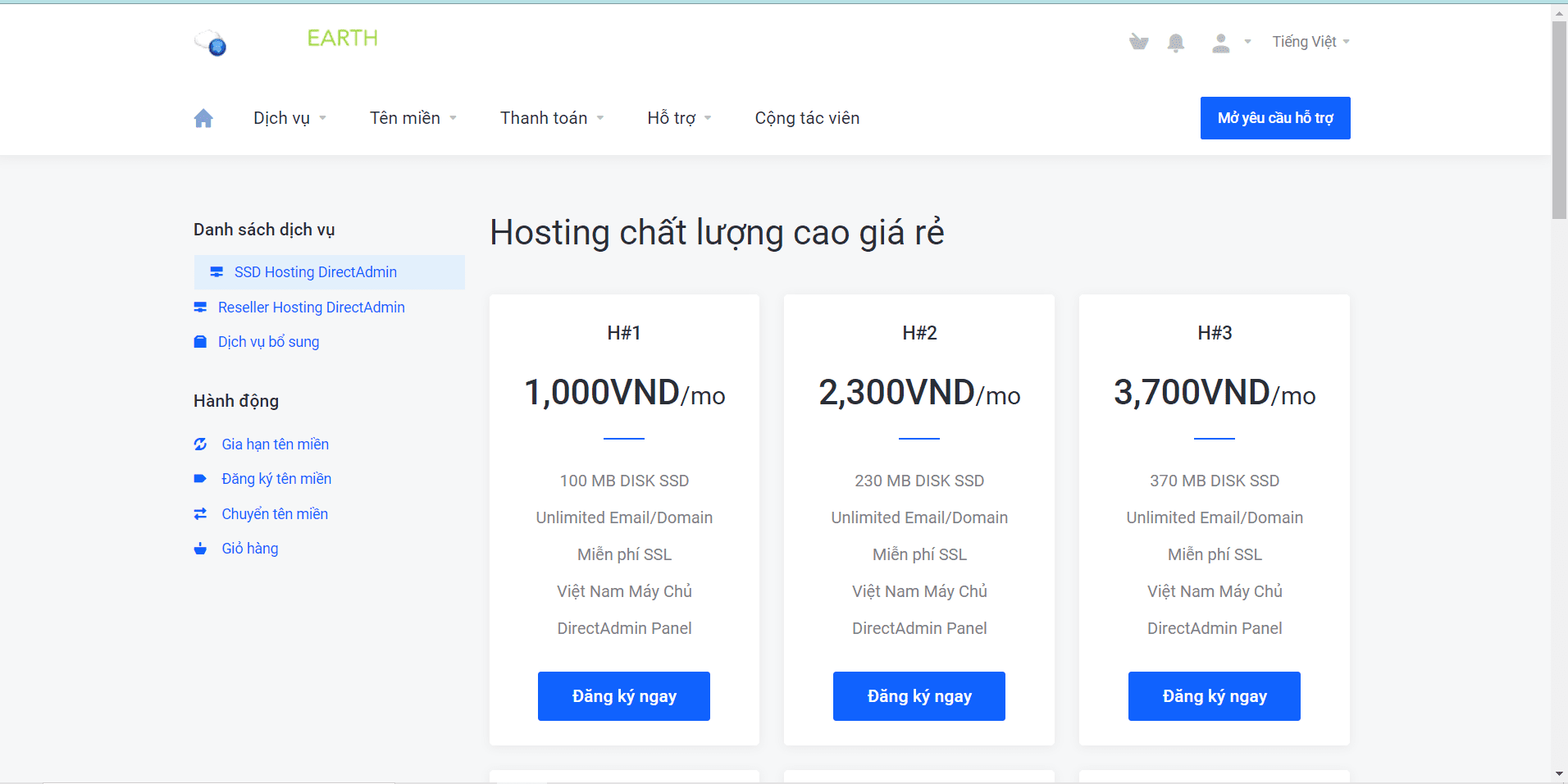Open Chuyển tên miền link
1568x784 pixels.
(x=275, y=514)
